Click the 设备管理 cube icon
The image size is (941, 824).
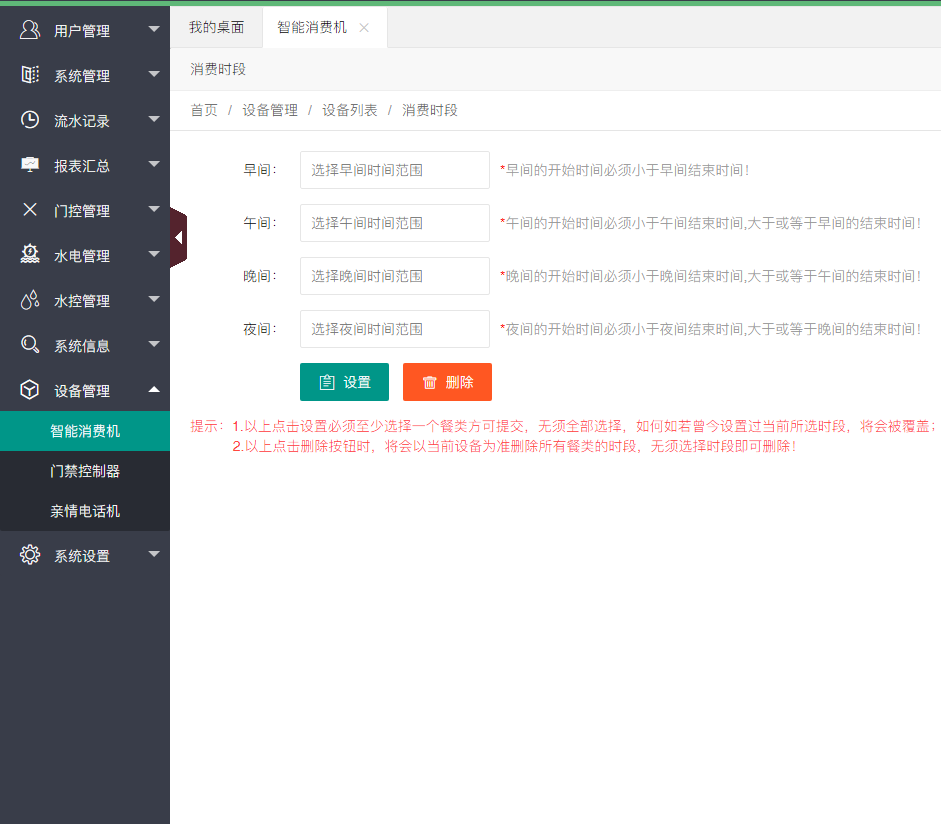pos(30,390)
